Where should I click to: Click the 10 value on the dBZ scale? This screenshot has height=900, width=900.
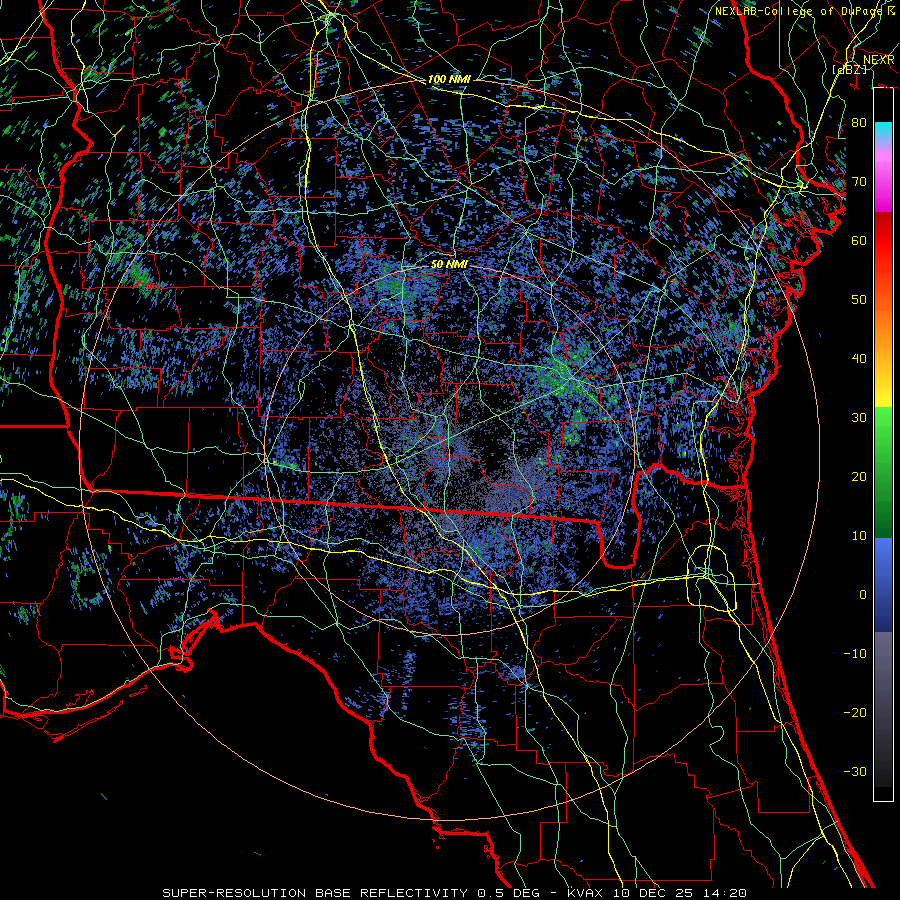point(859,536)
